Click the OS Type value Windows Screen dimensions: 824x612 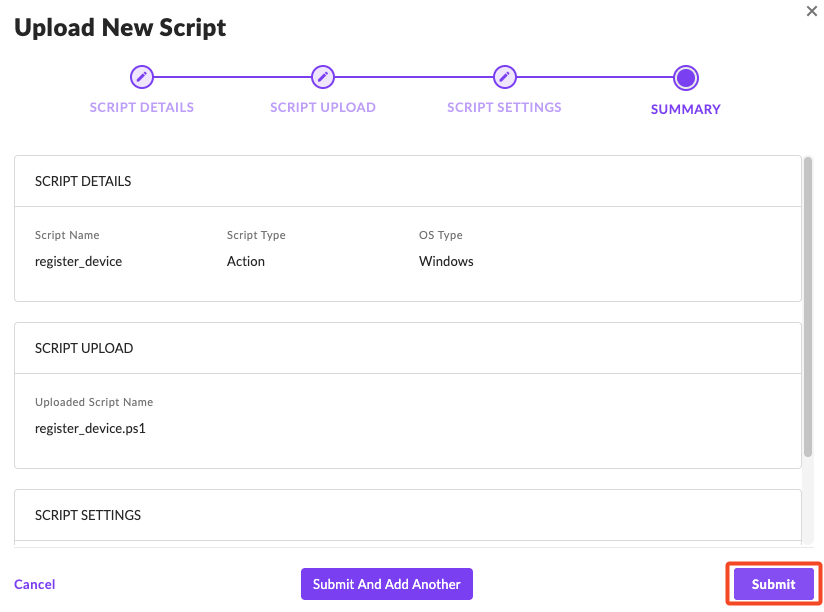(x=446, y=261)
